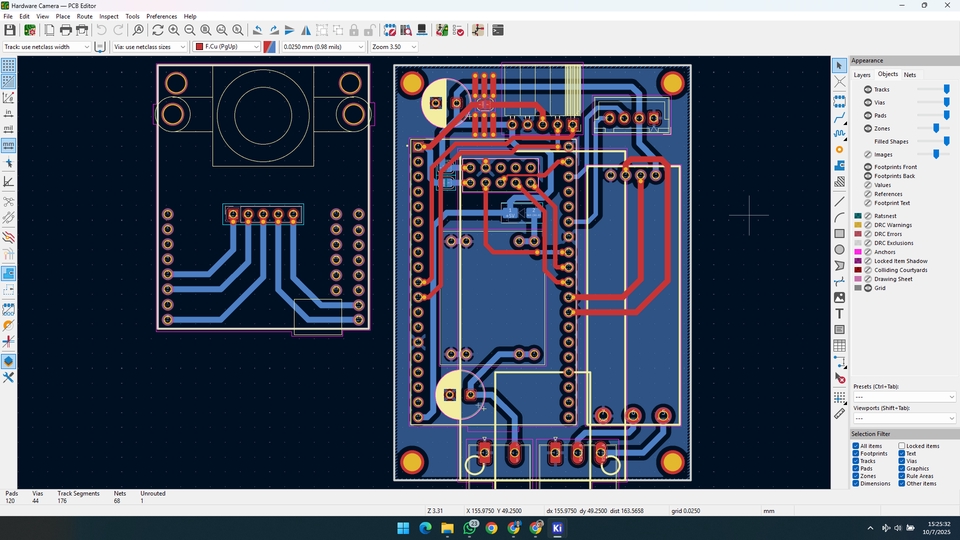Show the Ratsnest with its visibility toggle
The image size is (960, 540).
coord(867,216)
